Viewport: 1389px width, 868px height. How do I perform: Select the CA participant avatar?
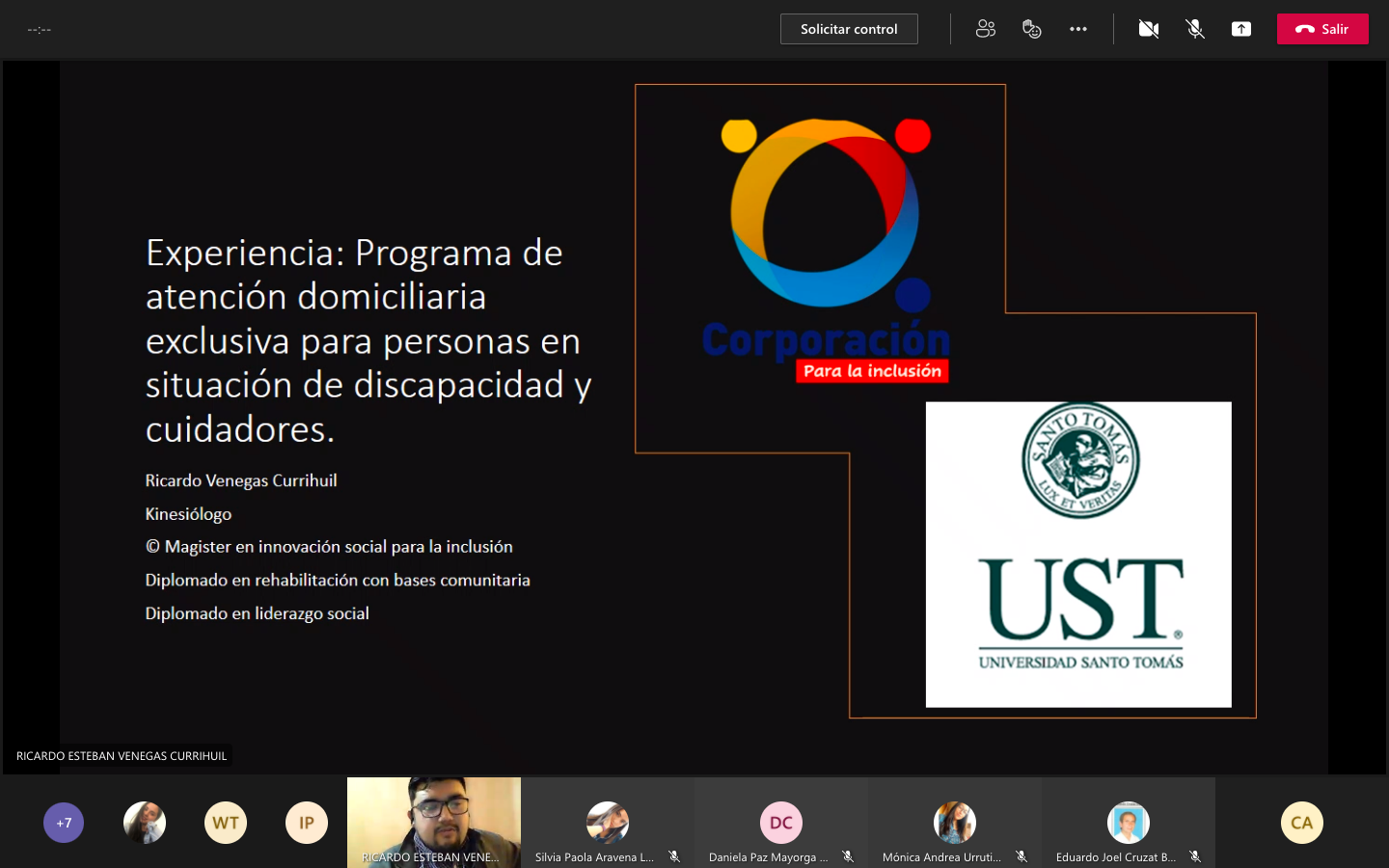tap(1302, 823)
